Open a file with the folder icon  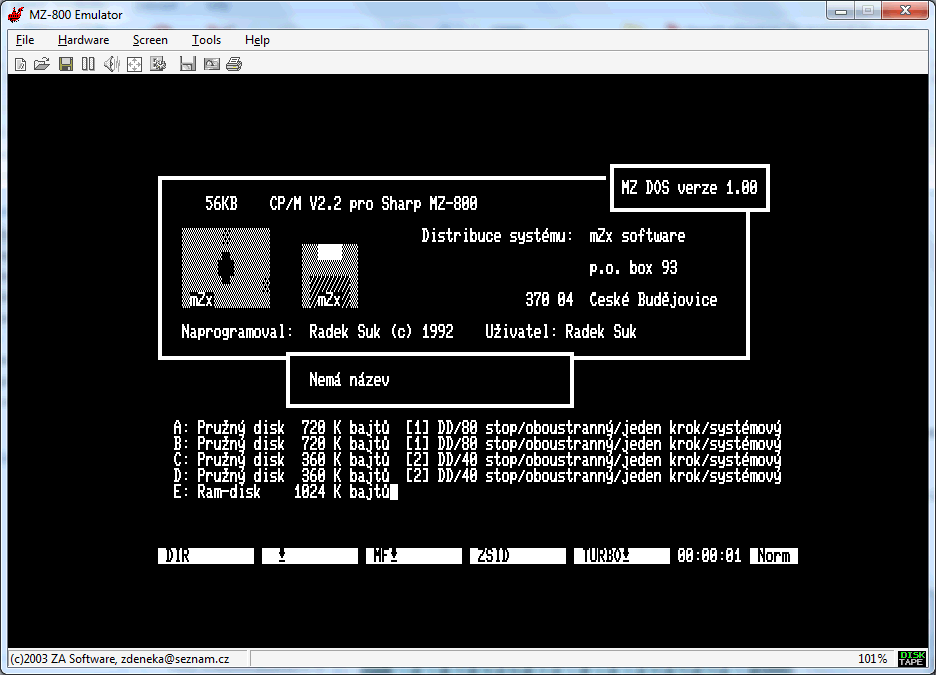[x=42, y=64]
